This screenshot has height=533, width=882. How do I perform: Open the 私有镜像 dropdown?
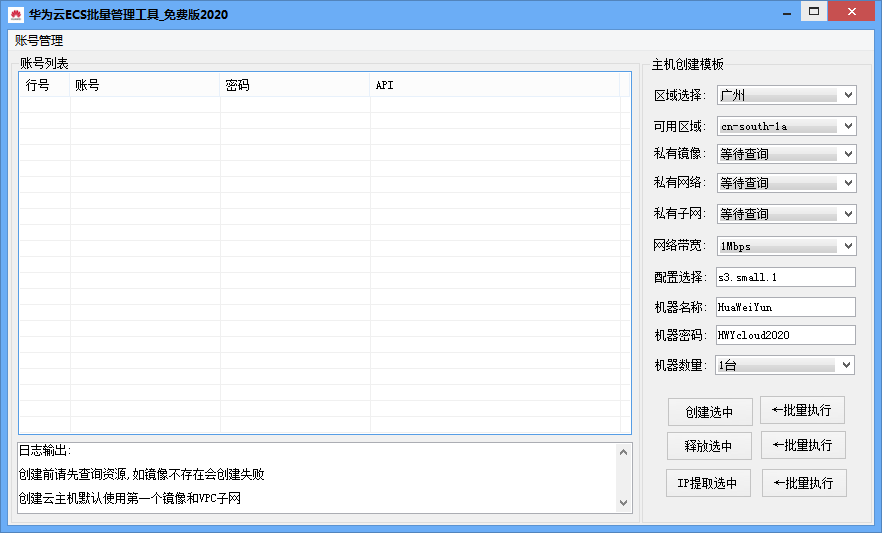click(x=786, y=153)
